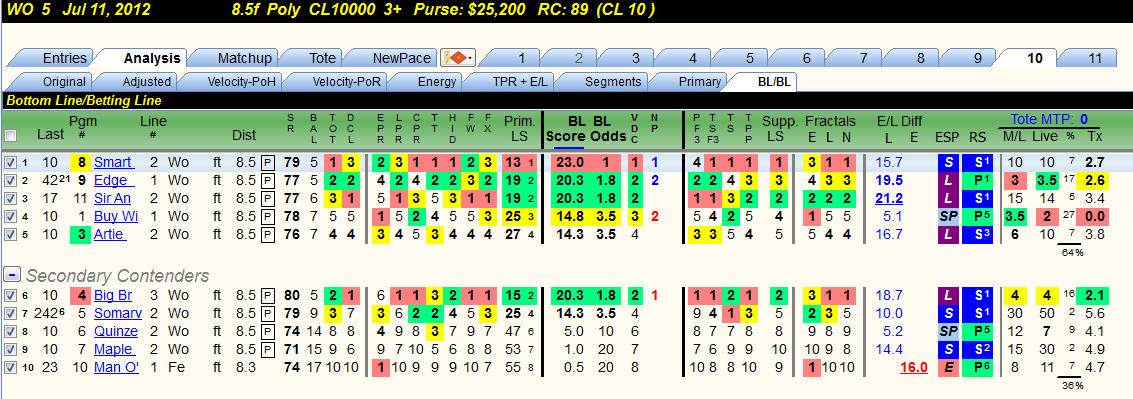The image size is (1133, 399).
Task: Click the P surface icon in Smart's row
Action: [x=267, y=163]
